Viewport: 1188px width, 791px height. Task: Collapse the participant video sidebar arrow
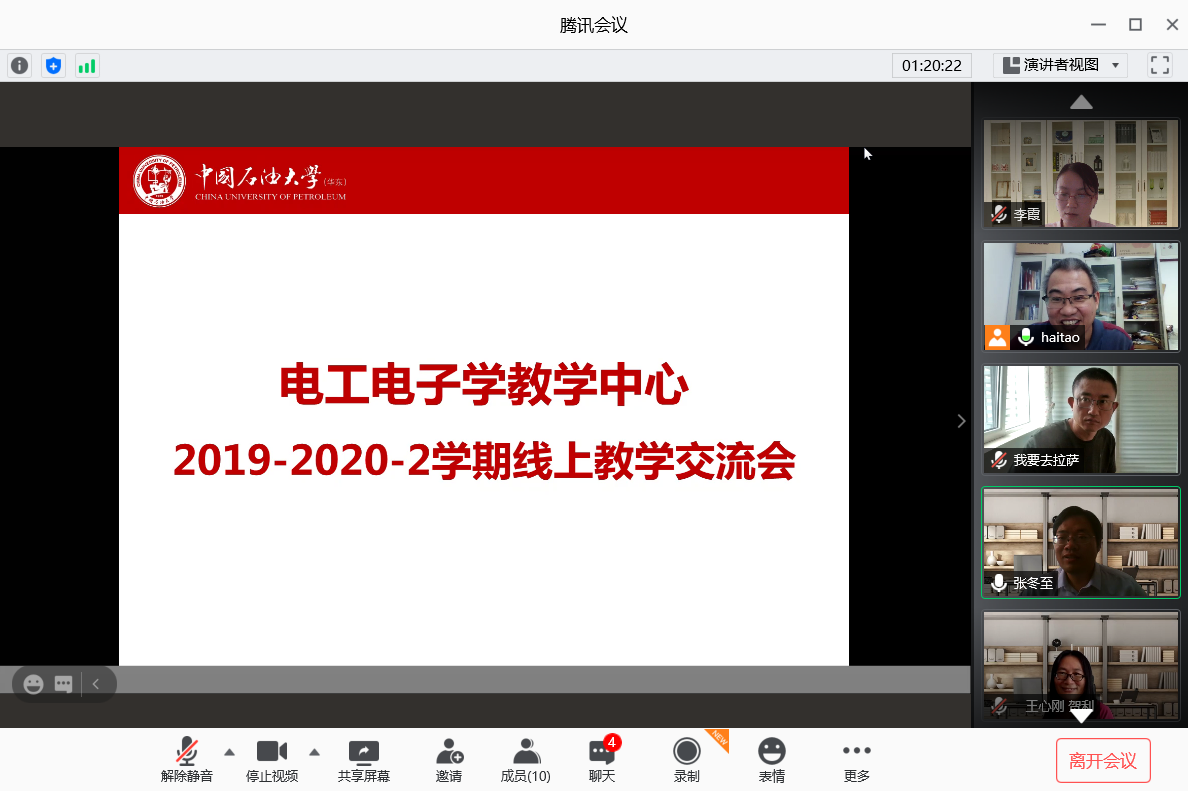[x=961, y=421]
